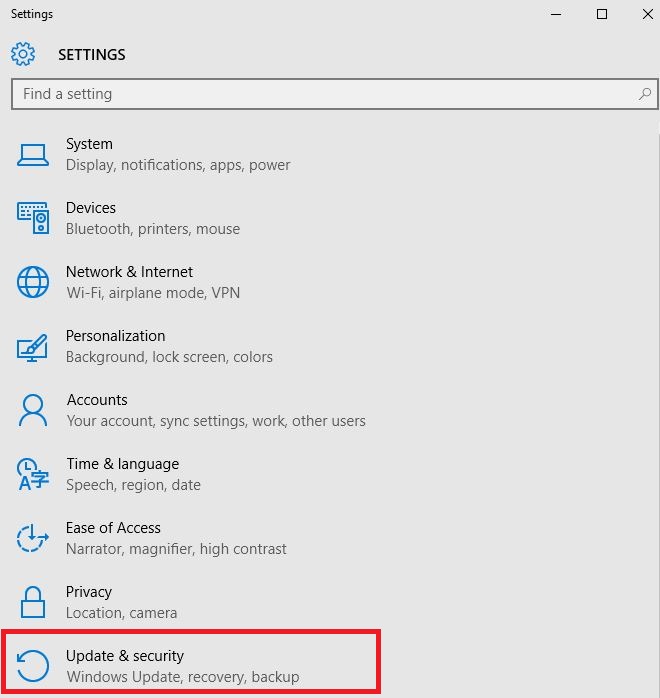This screenshot has width=660, height=698.
Task: Open the Devices settings title
Action: click(x=91, y=208)
